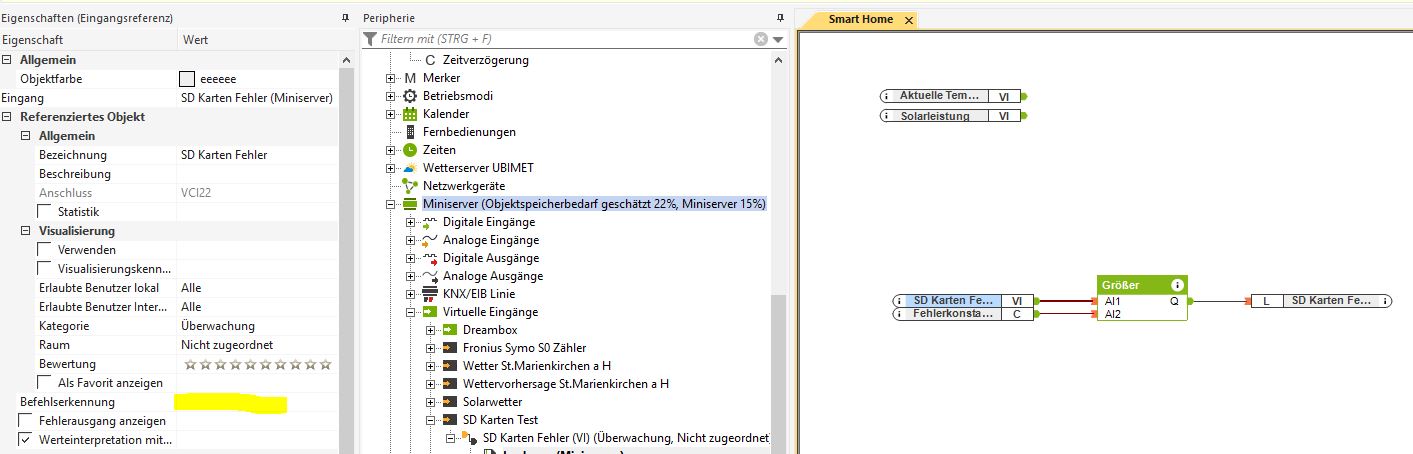Expand the Digitale Eingänge node
This screenshot has height=454, width=1413.
click(411, 222)
